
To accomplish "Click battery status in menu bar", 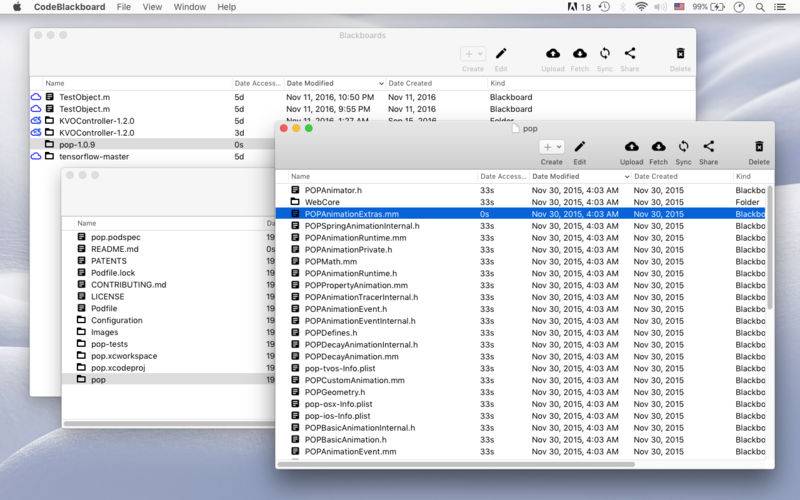I will pos(709,7).
